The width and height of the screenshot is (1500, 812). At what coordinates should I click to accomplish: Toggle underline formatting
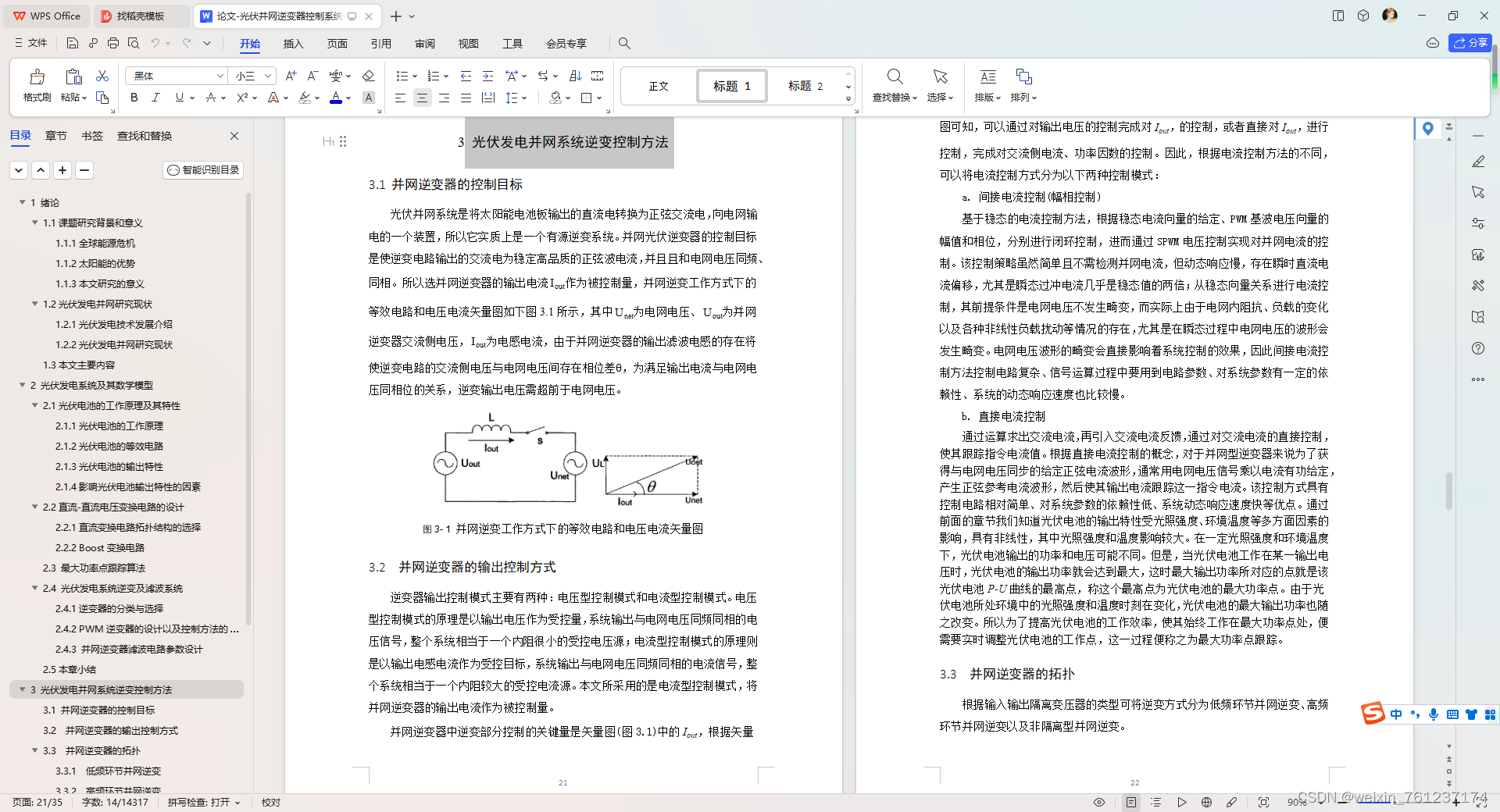tap(179, 98)
